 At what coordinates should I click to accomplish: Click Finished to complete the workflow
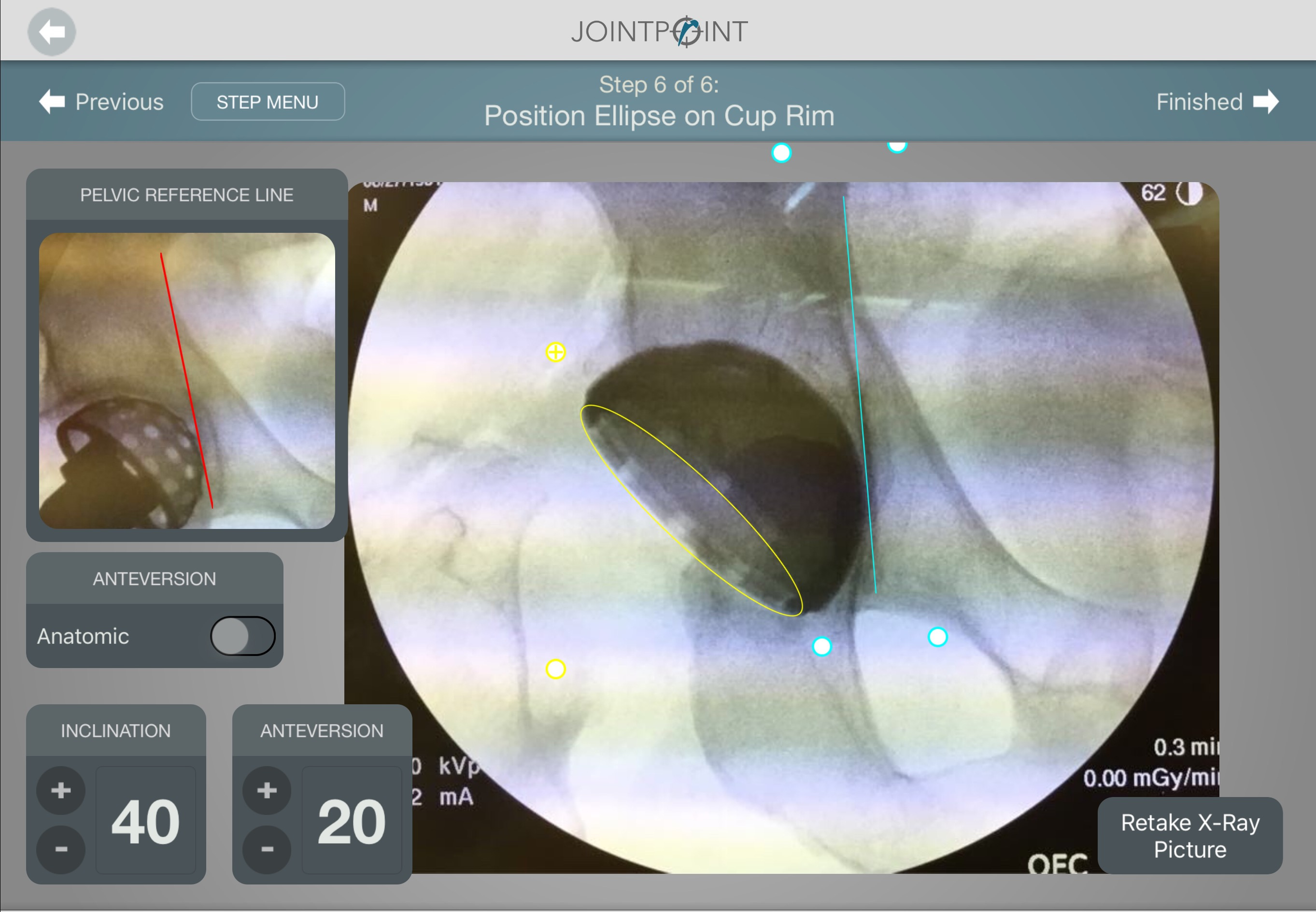[x=1217, y=102]
